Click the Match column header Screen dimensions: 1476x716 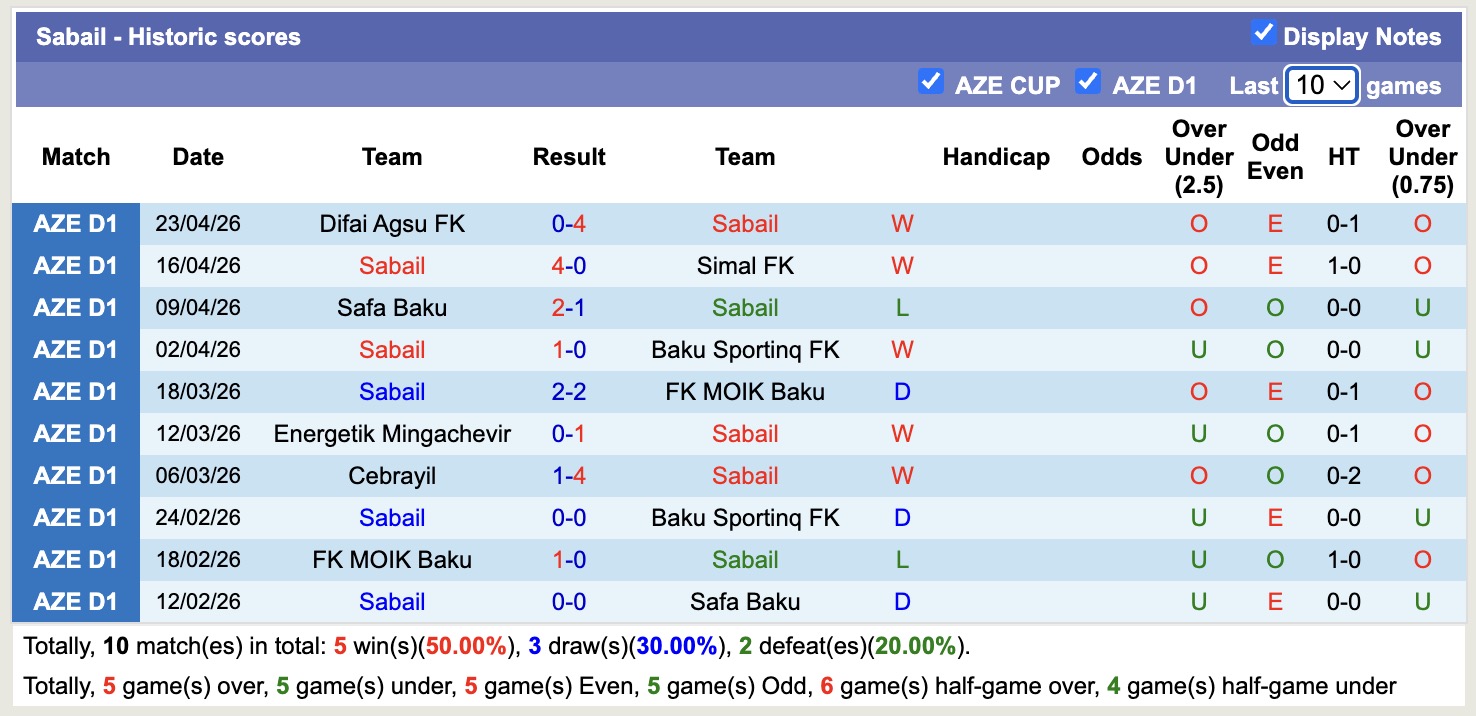point(75,157)
